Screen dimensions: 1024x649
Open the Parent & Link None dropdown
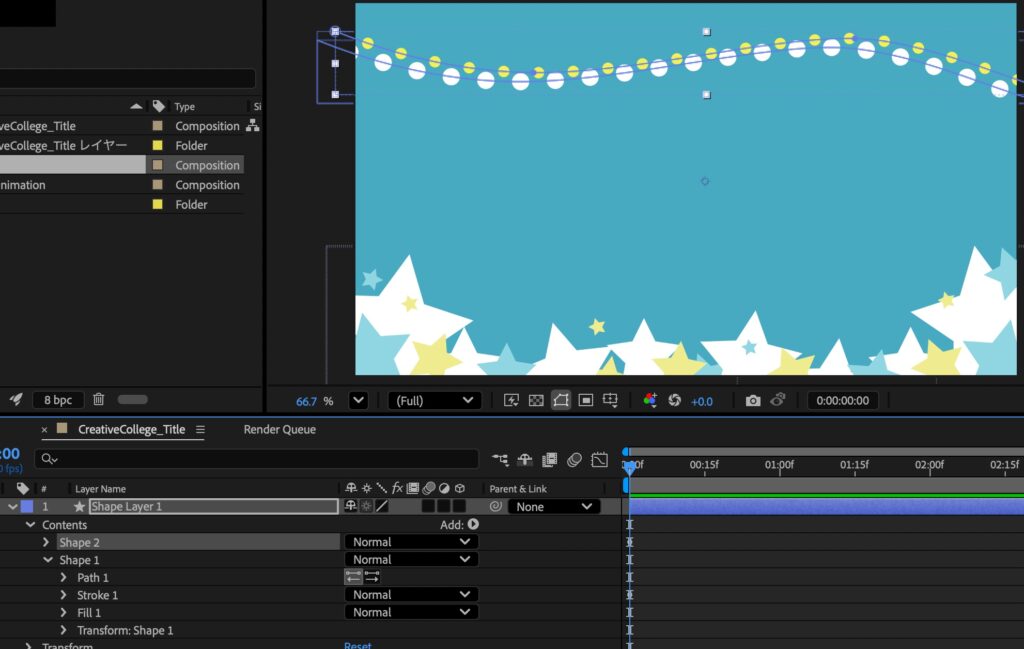(554, 507)
